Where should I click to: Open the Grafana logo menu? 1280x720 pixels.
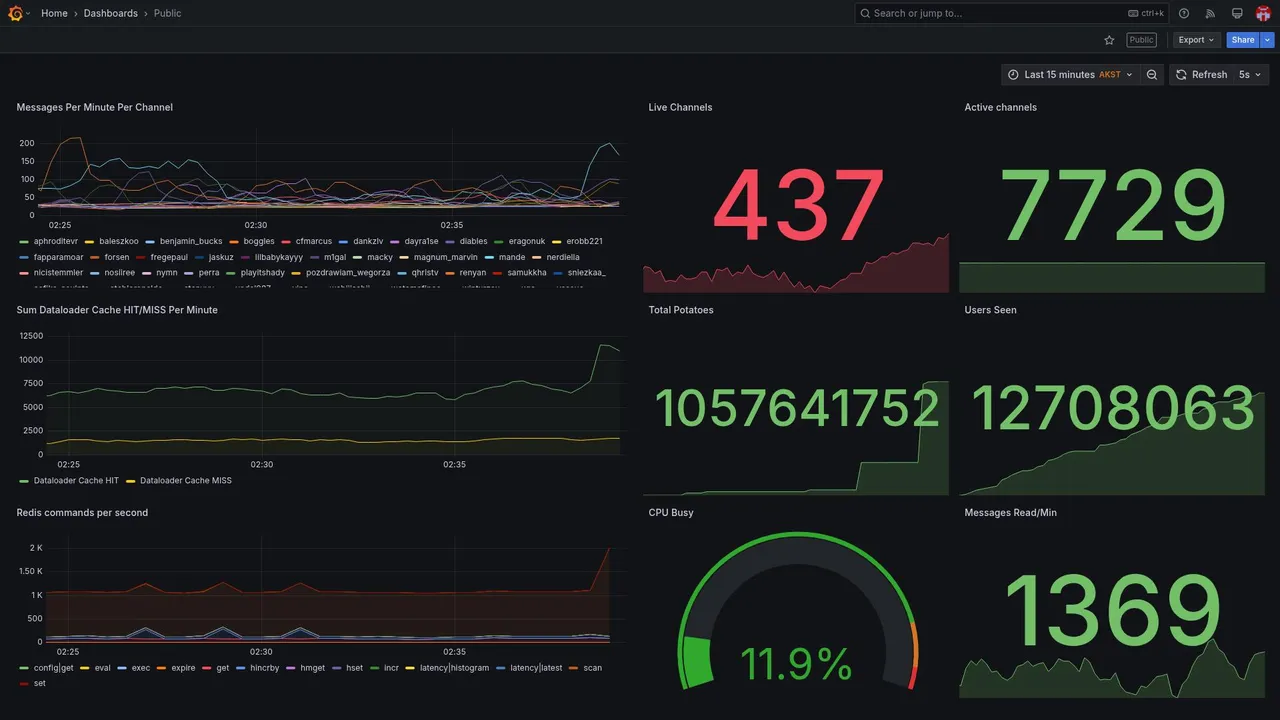pos(16,13)
